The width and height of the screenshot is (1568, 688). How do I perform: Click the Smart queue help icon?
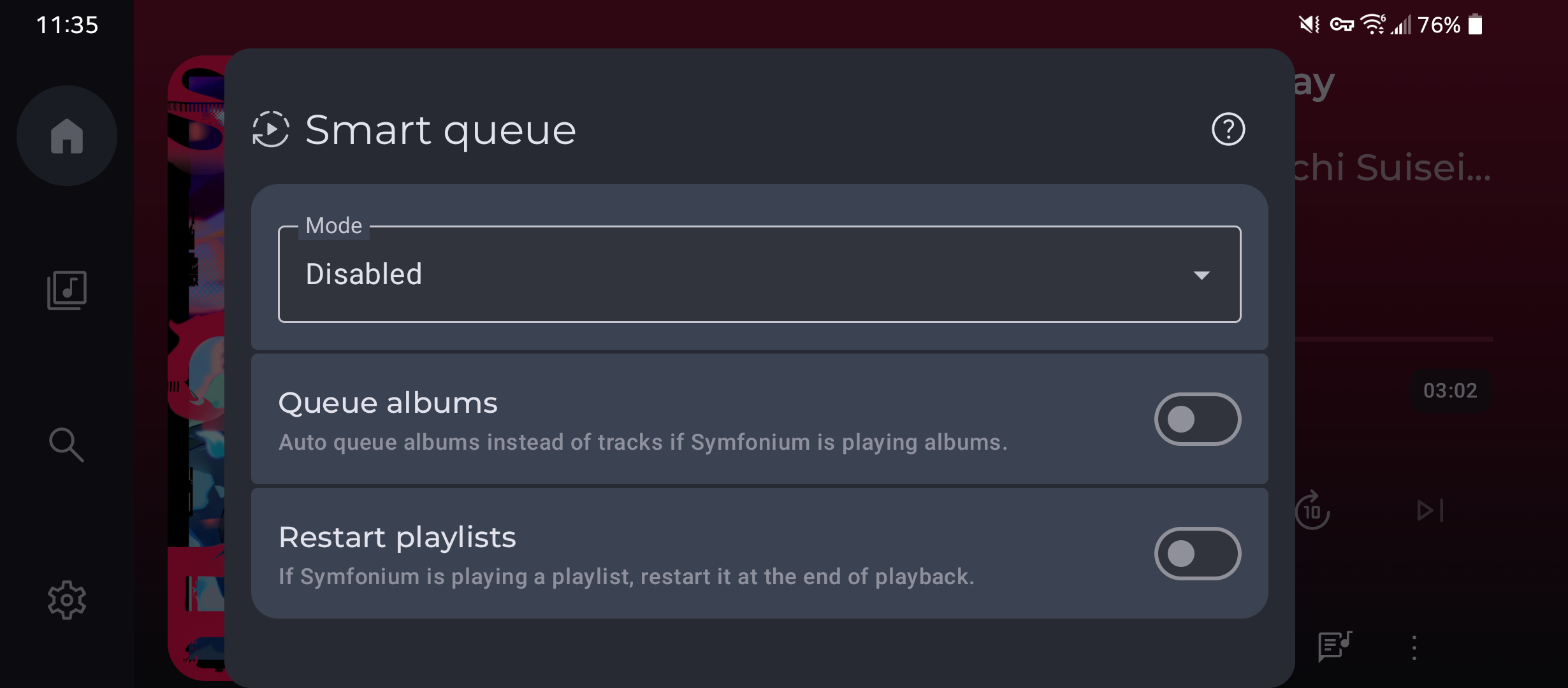click(x=1228, y=129)
